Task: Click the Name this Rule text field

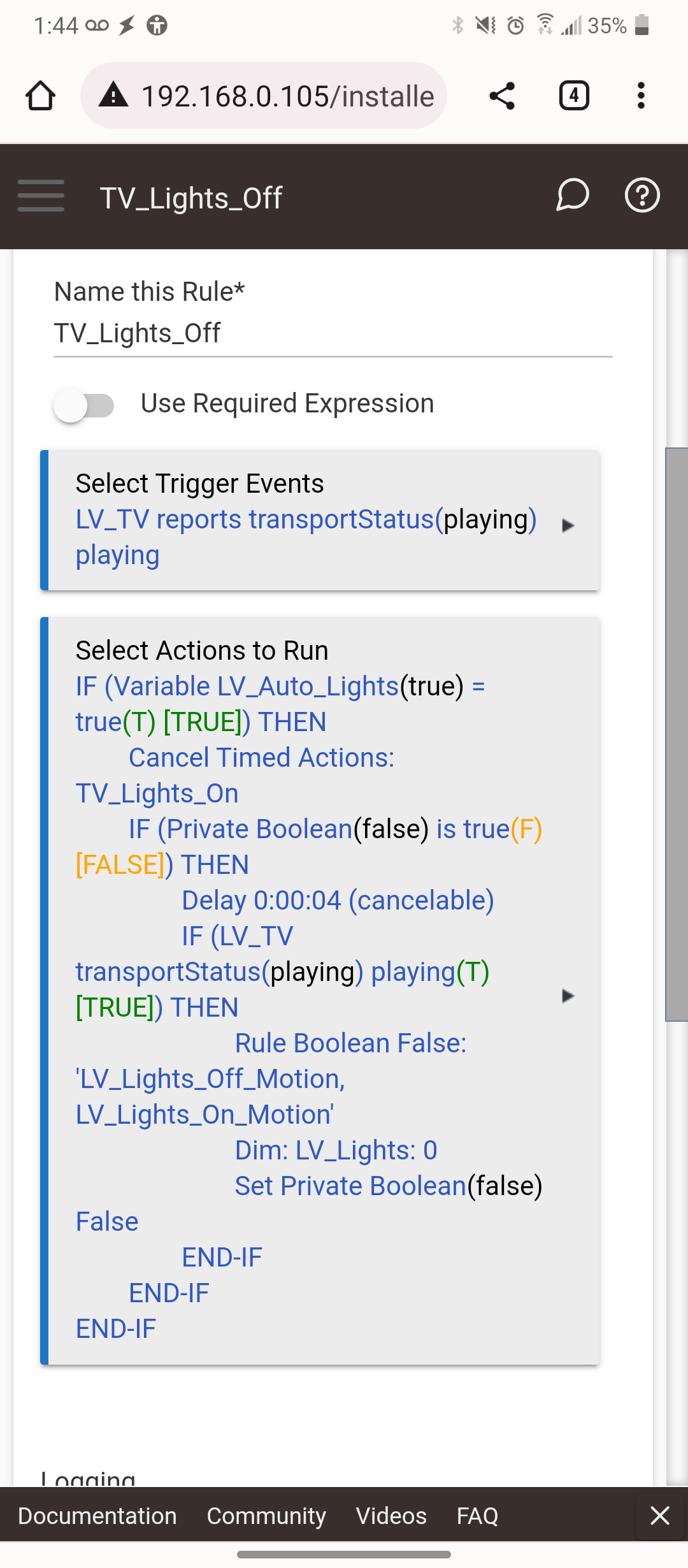Action: click(333, 334)
